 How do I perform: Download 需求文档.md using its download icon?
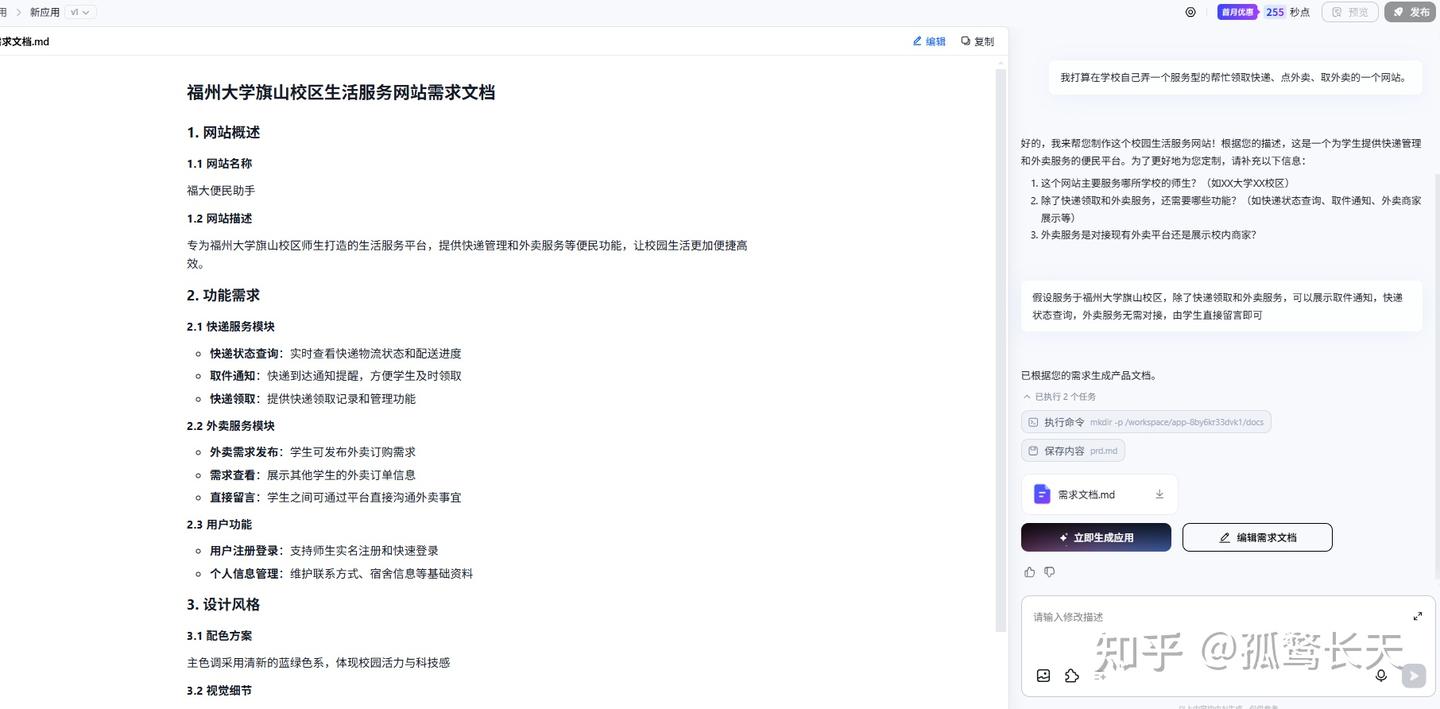(x=1159, y=492)
